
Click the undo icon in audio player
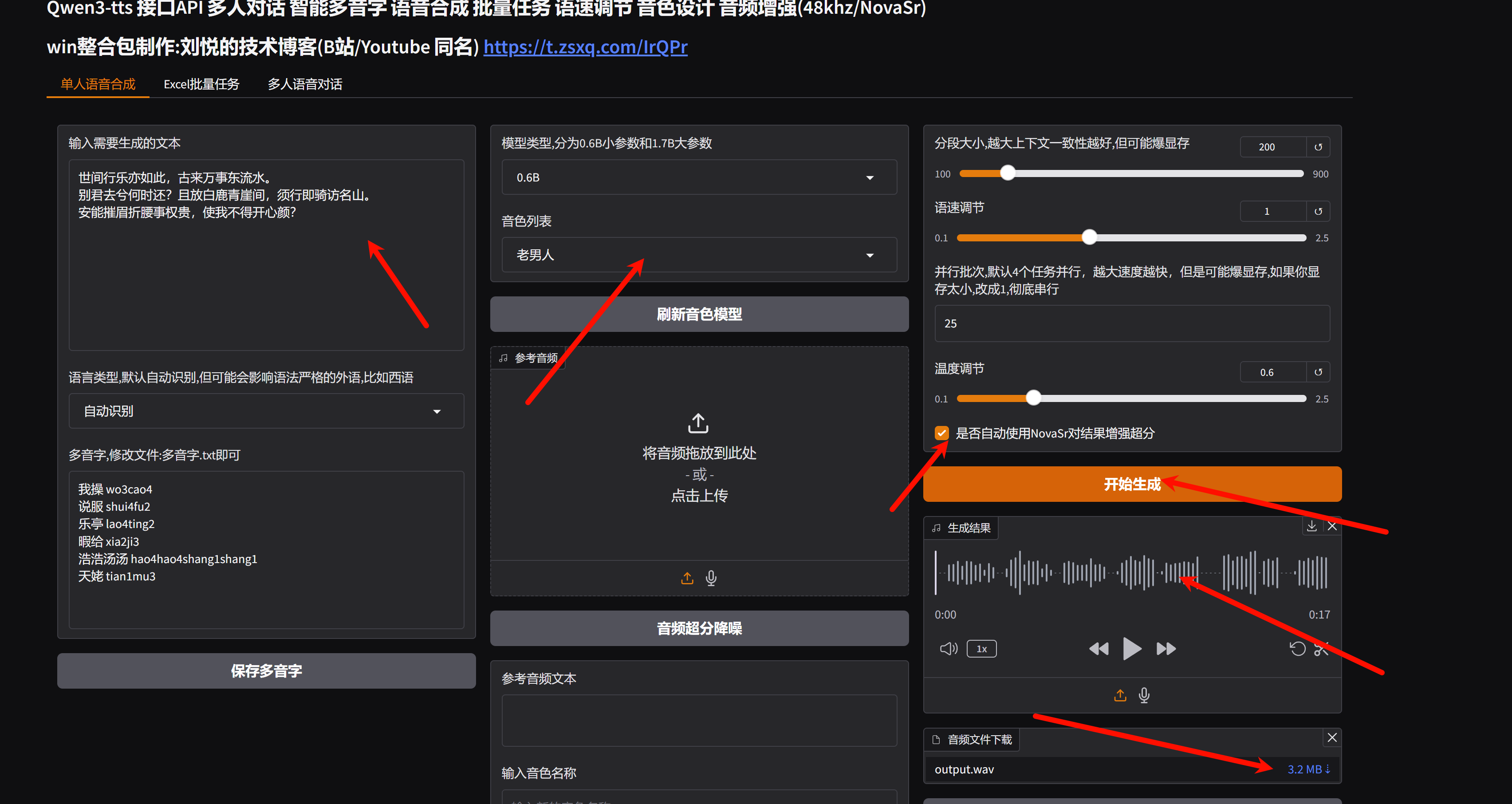(1297, 649)
